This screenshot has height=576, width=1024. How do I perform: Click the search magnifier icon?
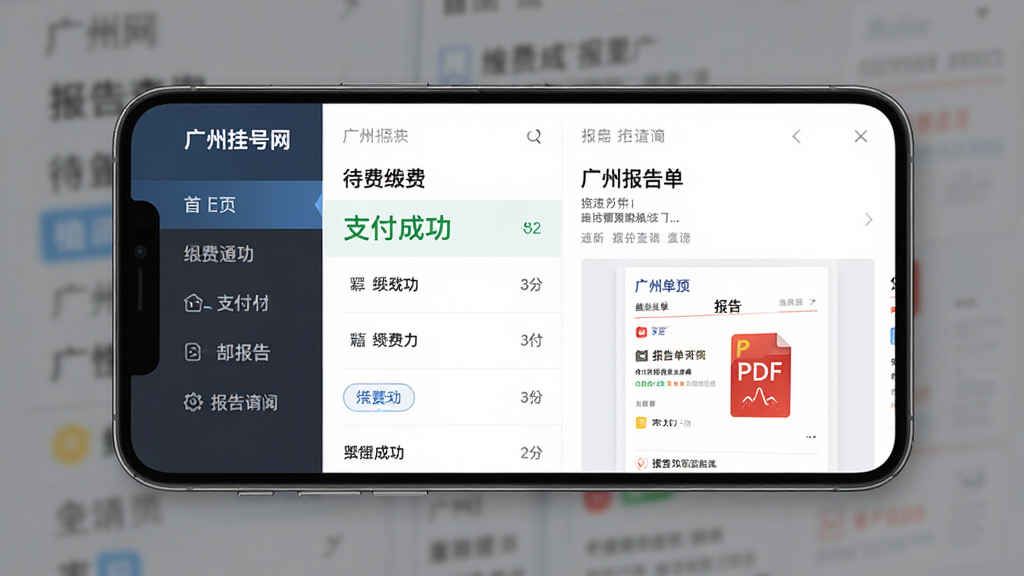534,136
